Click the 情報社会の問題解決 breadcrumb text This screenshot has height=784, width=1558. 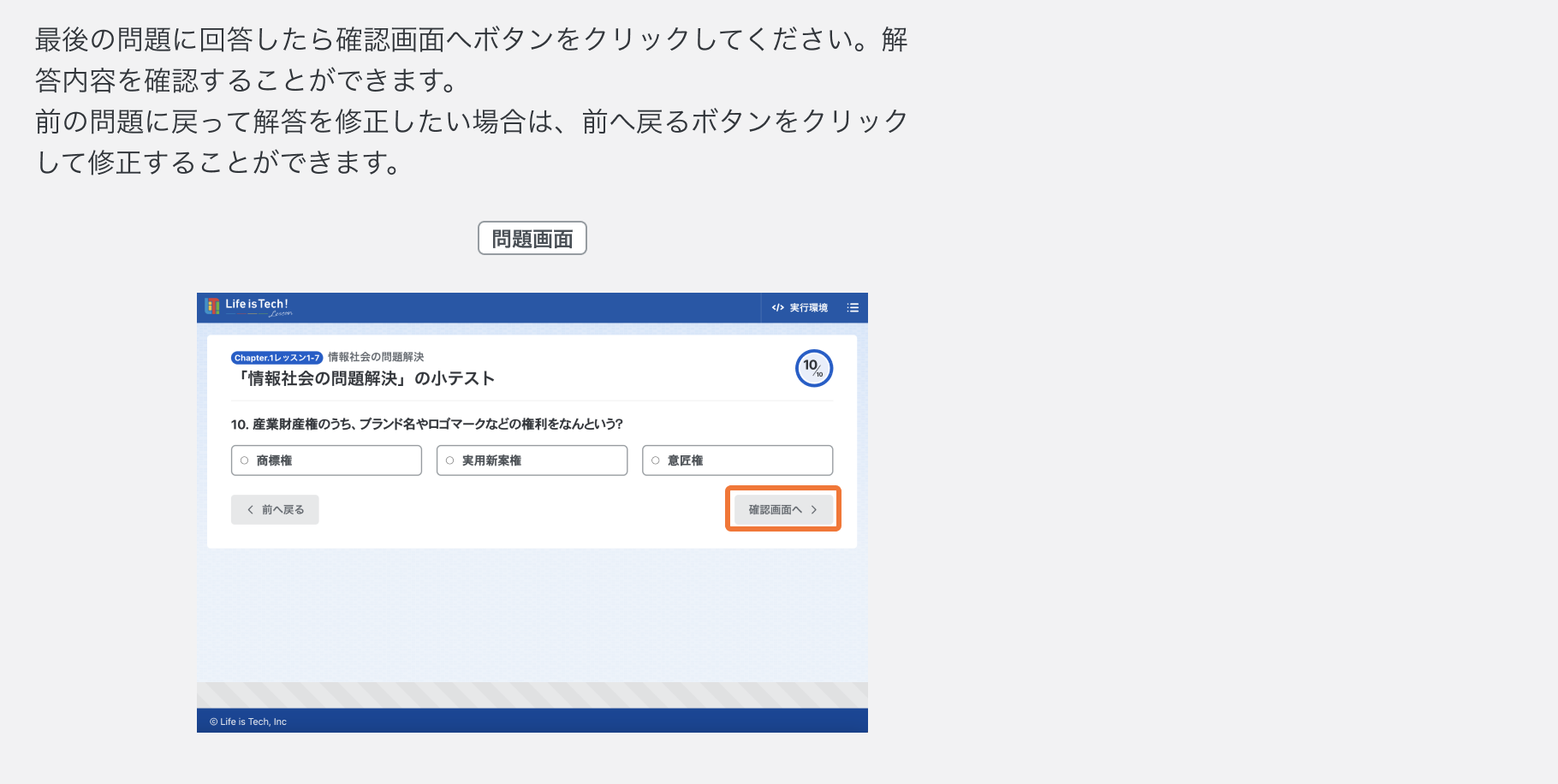376,357
